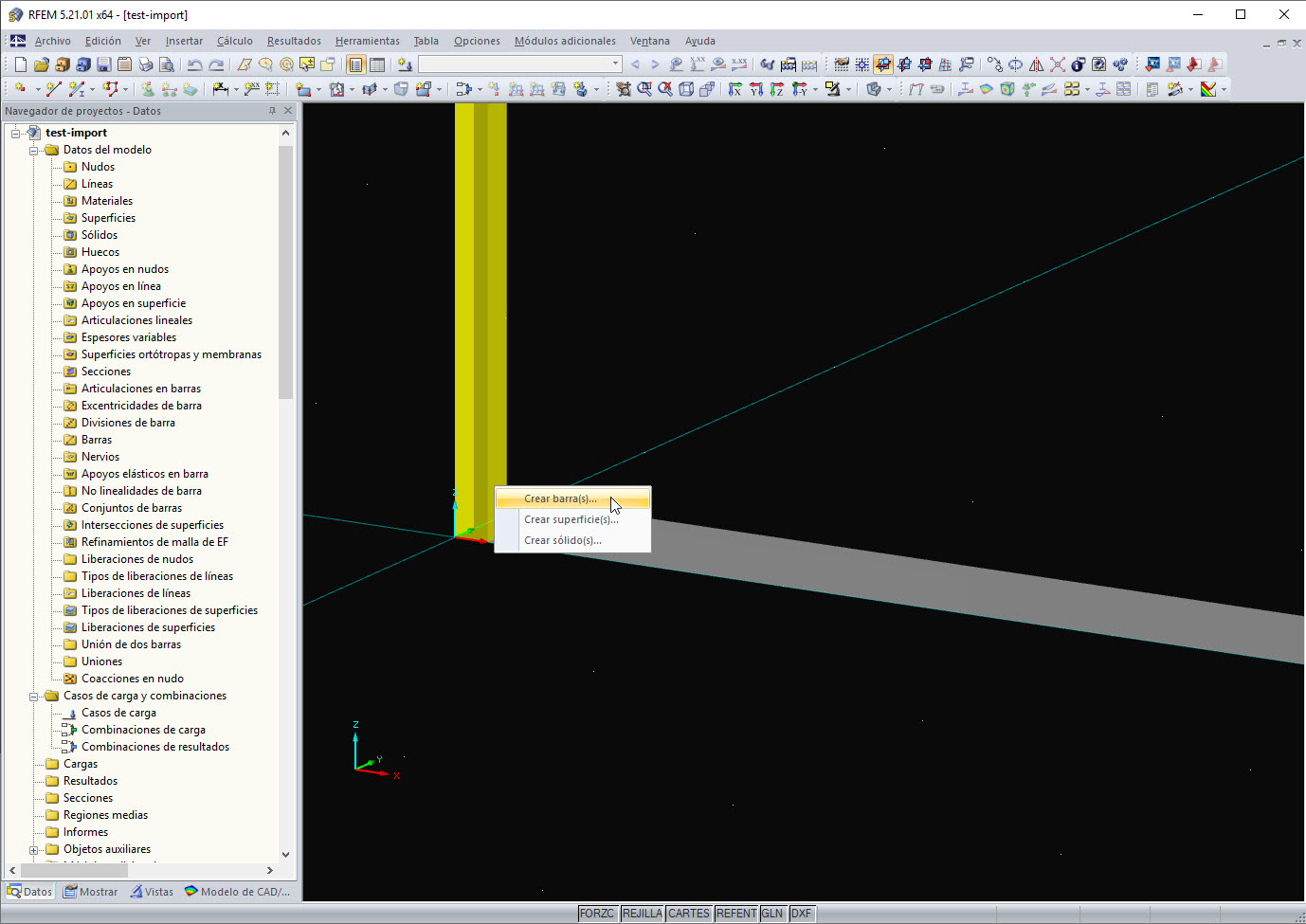This screenshot has width=1306, height=924.
Task: Switch to the Vistas navigator tab
Action: click(152, 892)
